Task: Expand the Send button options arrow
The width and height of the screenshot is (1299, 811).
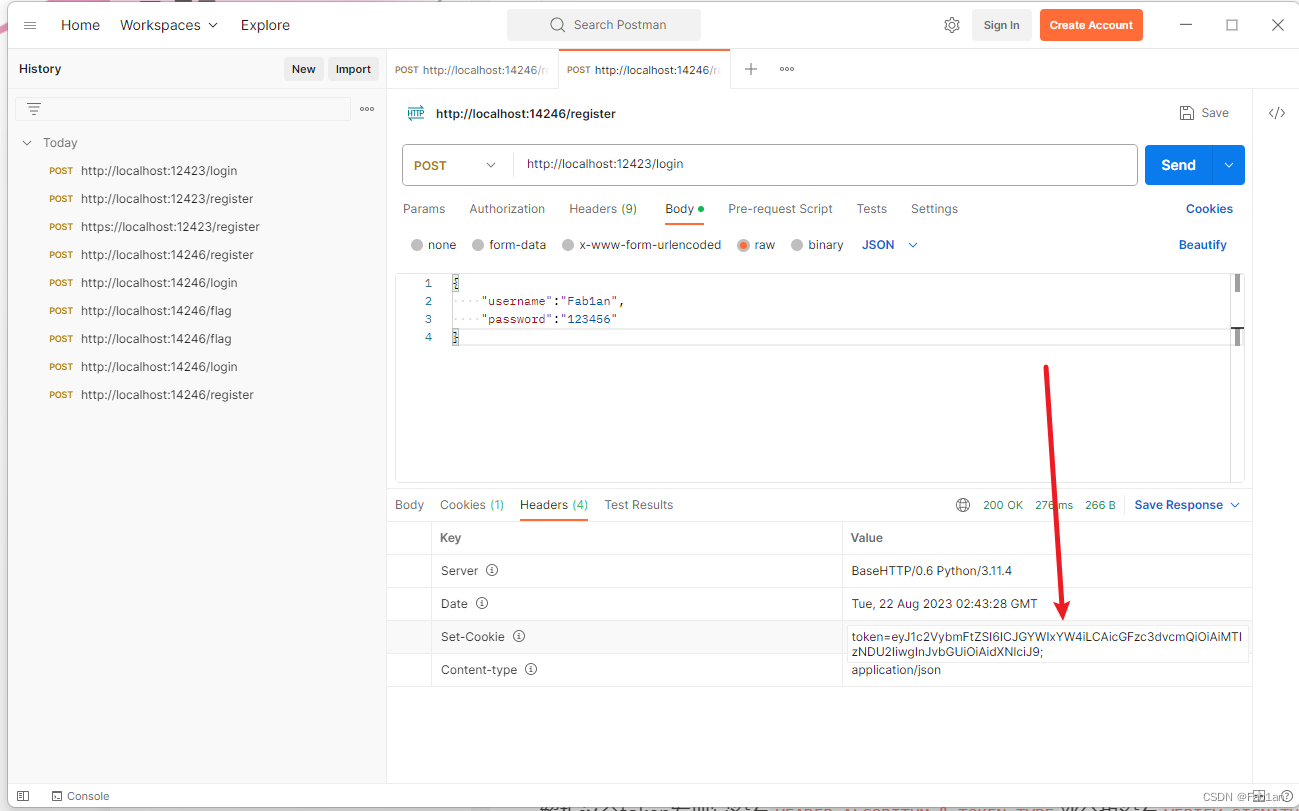Action: pyautogui.click(x=1229, y=165)
